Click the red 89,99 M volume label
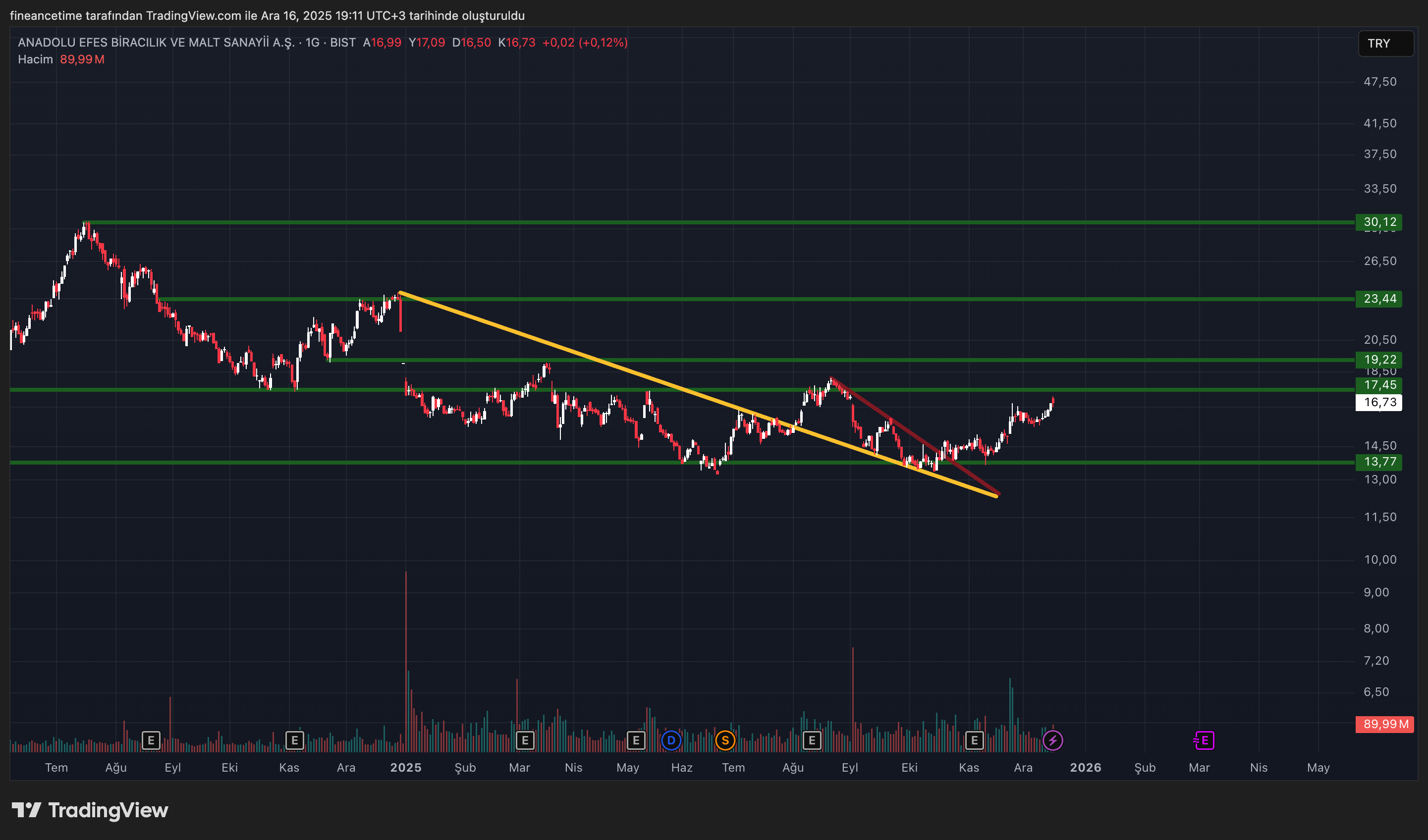Screen dimensions: 1428x840 click(x=1384, y=724)
